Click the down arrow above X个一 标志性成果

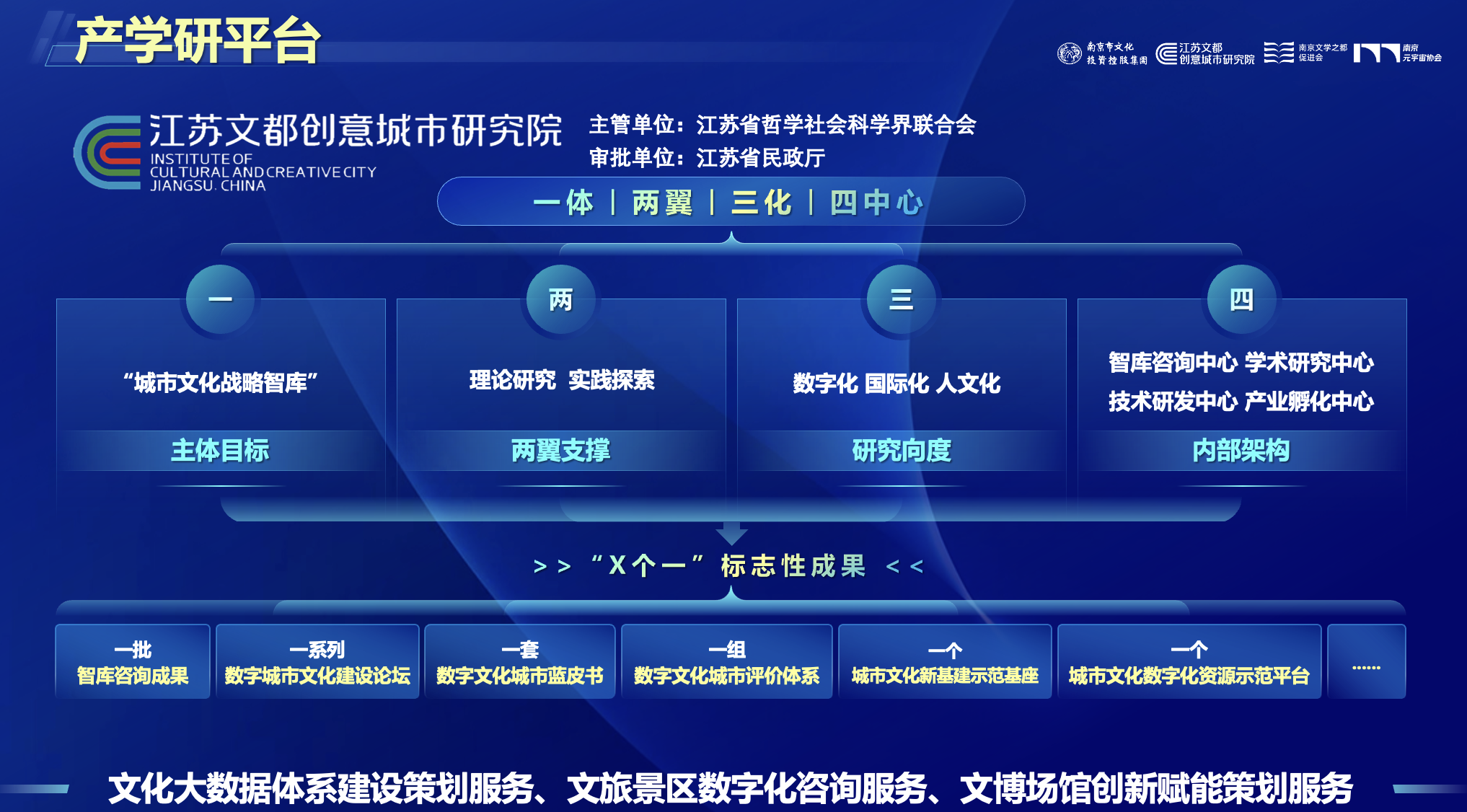click(731, 532)
